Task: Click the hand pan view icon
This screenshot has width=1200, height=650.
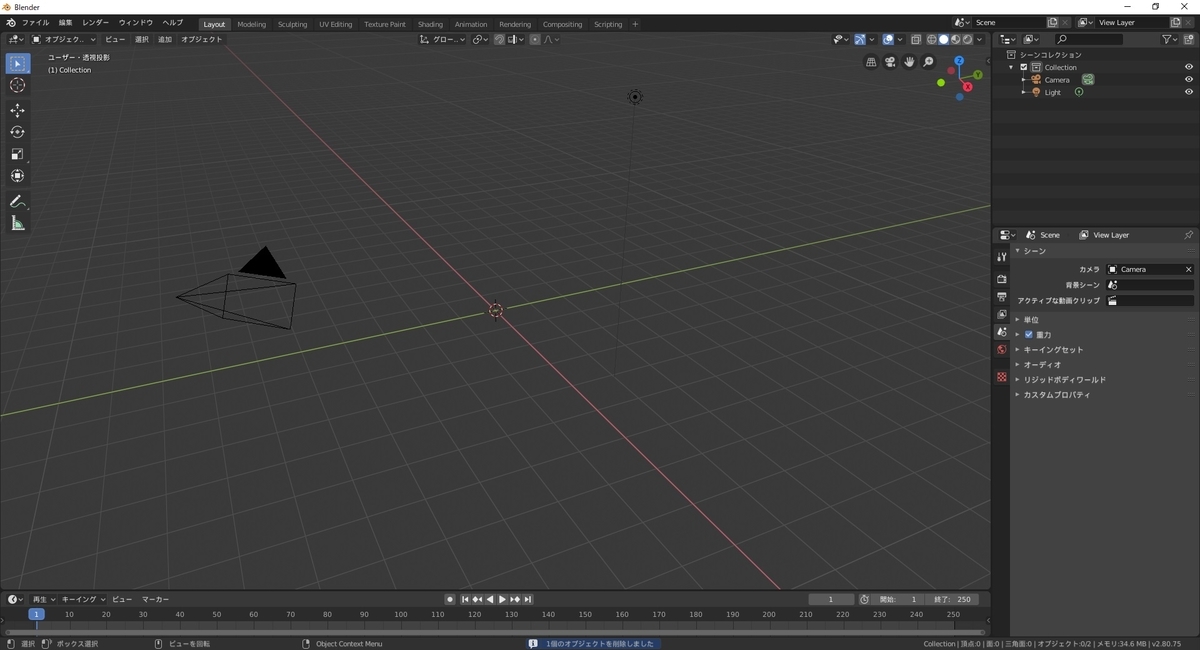Action: (909, 62)
